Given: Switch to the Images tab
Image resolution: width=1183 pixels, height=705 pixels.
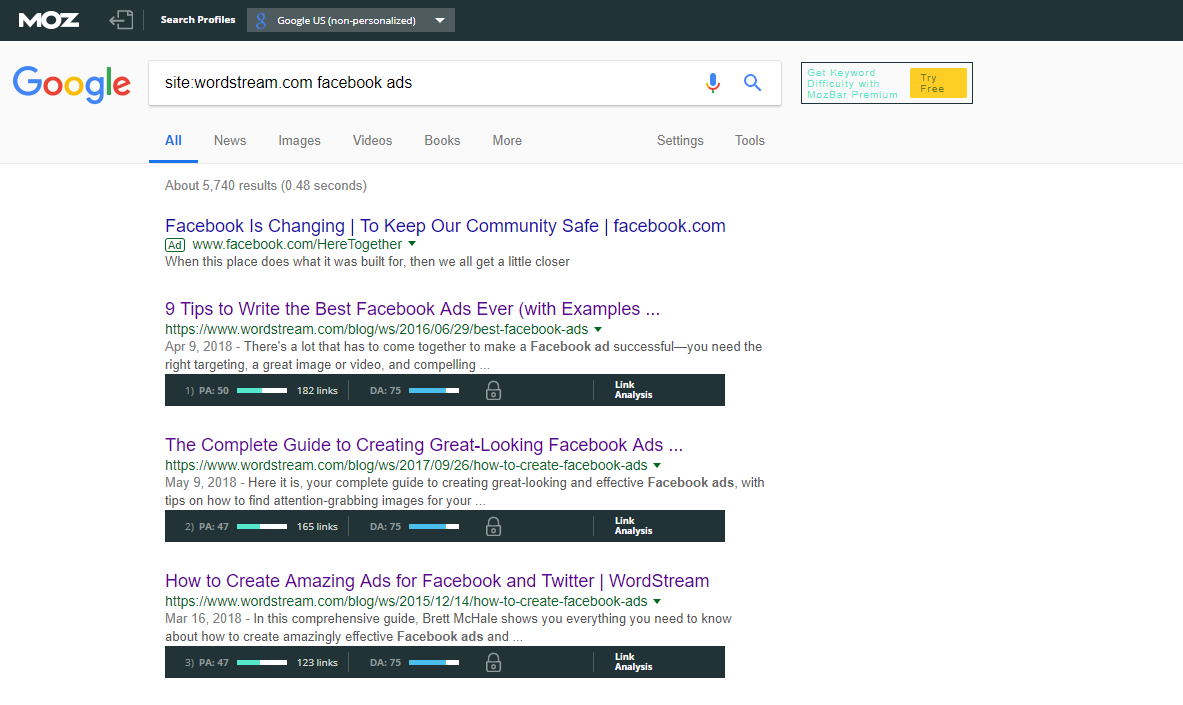Looking at the screenshot, I should point(299,141).
